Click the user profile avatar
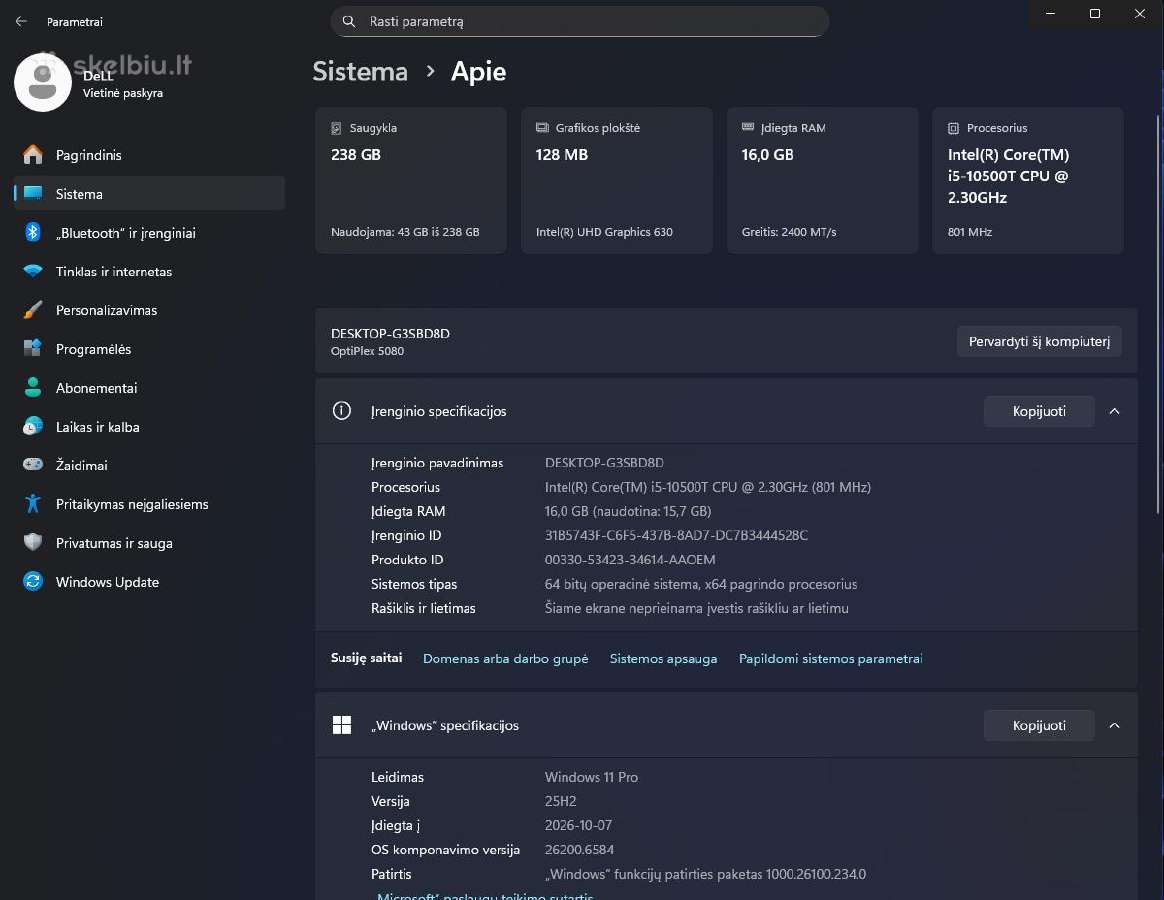 coord(43,82)
